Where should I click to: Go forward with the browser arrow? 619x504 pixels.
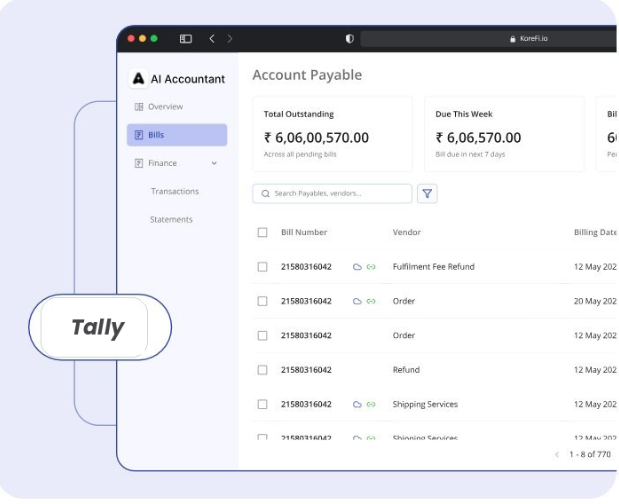coord(230,39)
